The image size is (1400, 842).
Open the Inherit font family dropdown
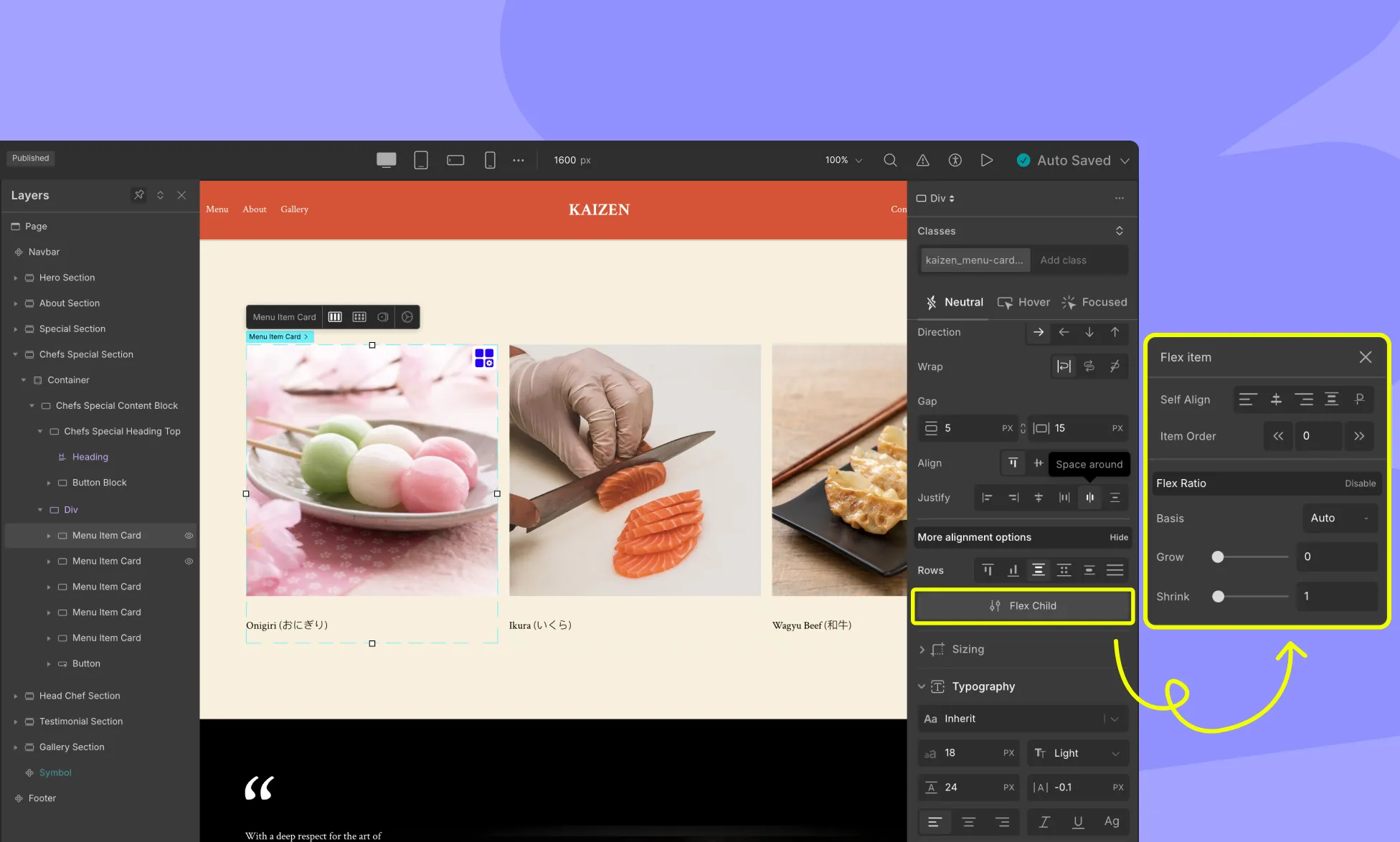click(x=1023, y=719)
